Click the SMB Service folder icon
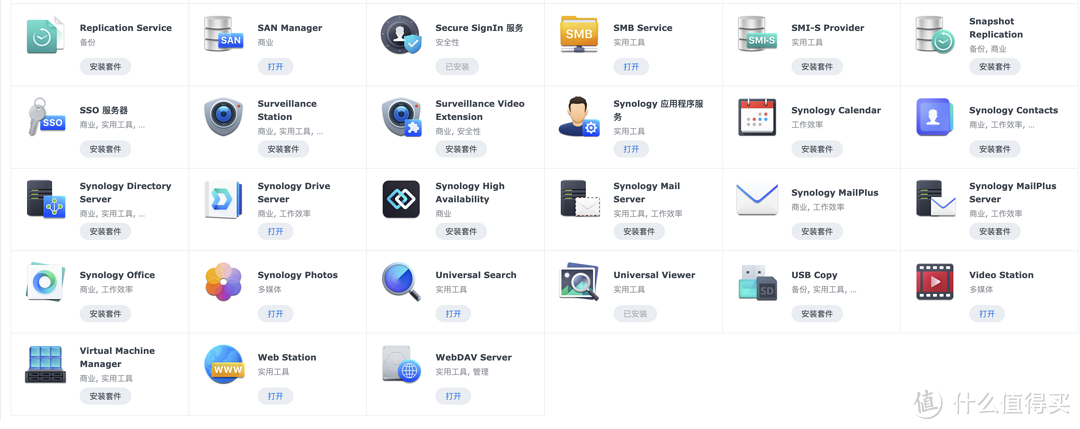This screenshot has height=429, width=1080. tap(579, 34)
